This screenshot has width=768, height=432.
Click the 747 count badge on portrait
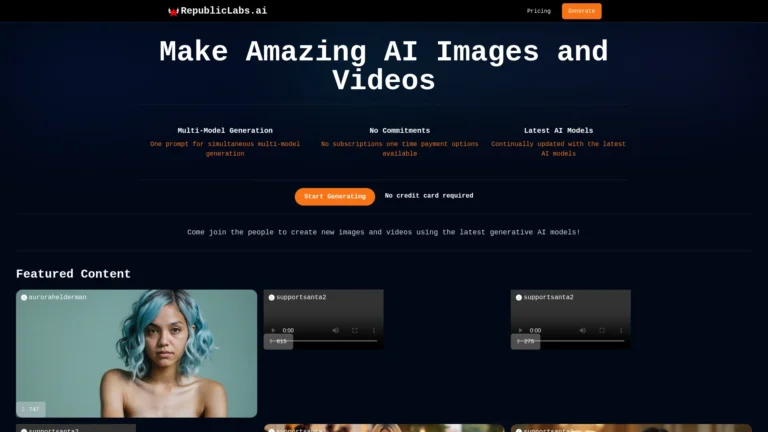point(31,409)
